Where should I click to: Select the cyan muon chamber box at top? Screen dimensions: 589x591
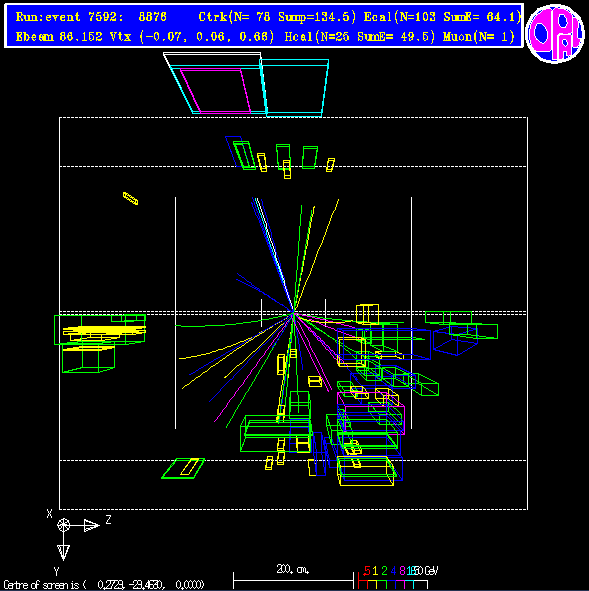point(294,87)
